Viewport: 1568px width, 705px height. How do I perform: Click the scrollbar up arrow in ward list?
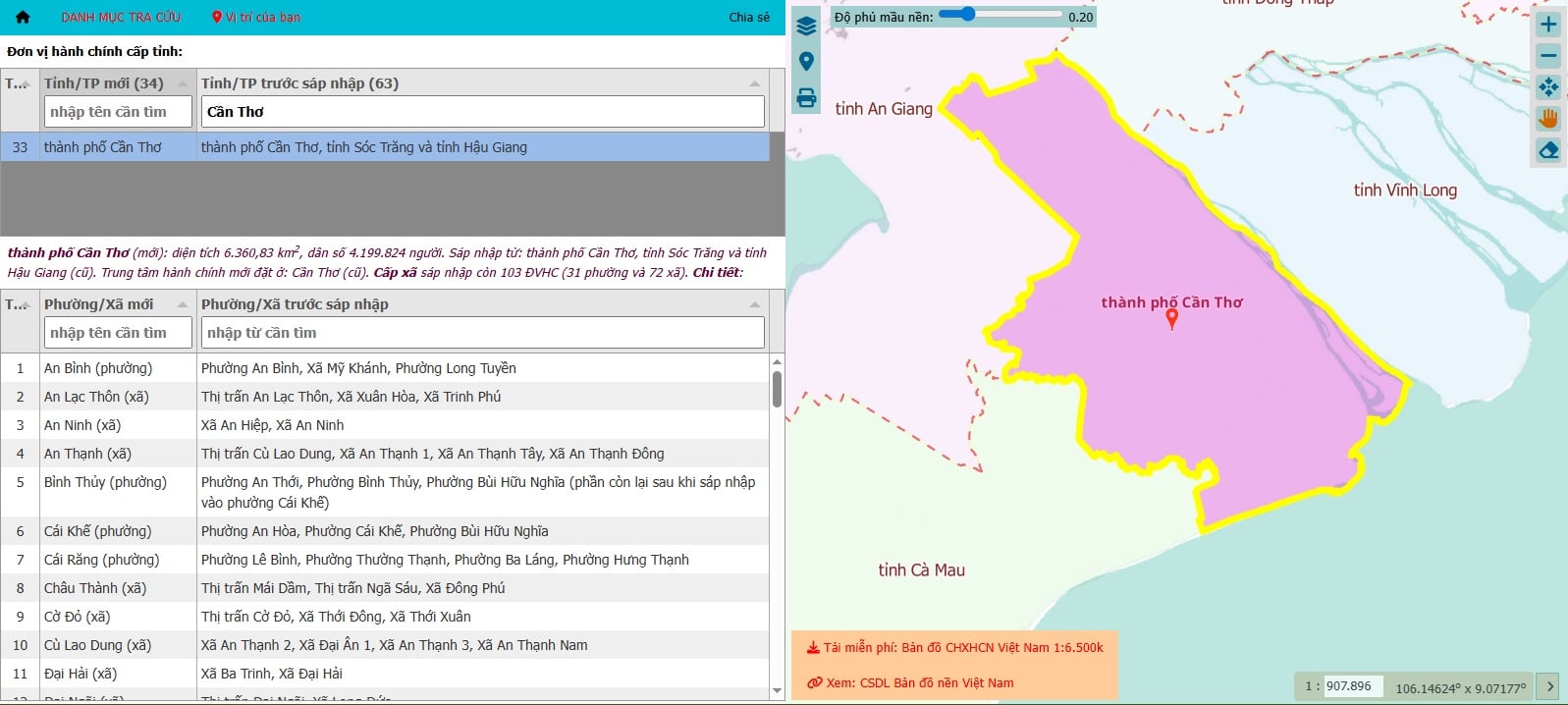pyautogui.click(x=777, y=361)
